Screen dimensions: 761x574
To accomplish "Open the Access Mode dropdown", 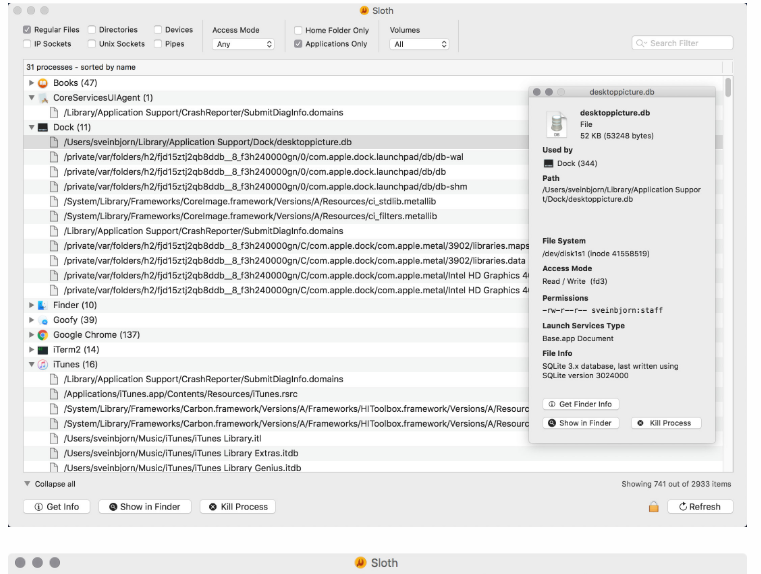I will (243, 44).
